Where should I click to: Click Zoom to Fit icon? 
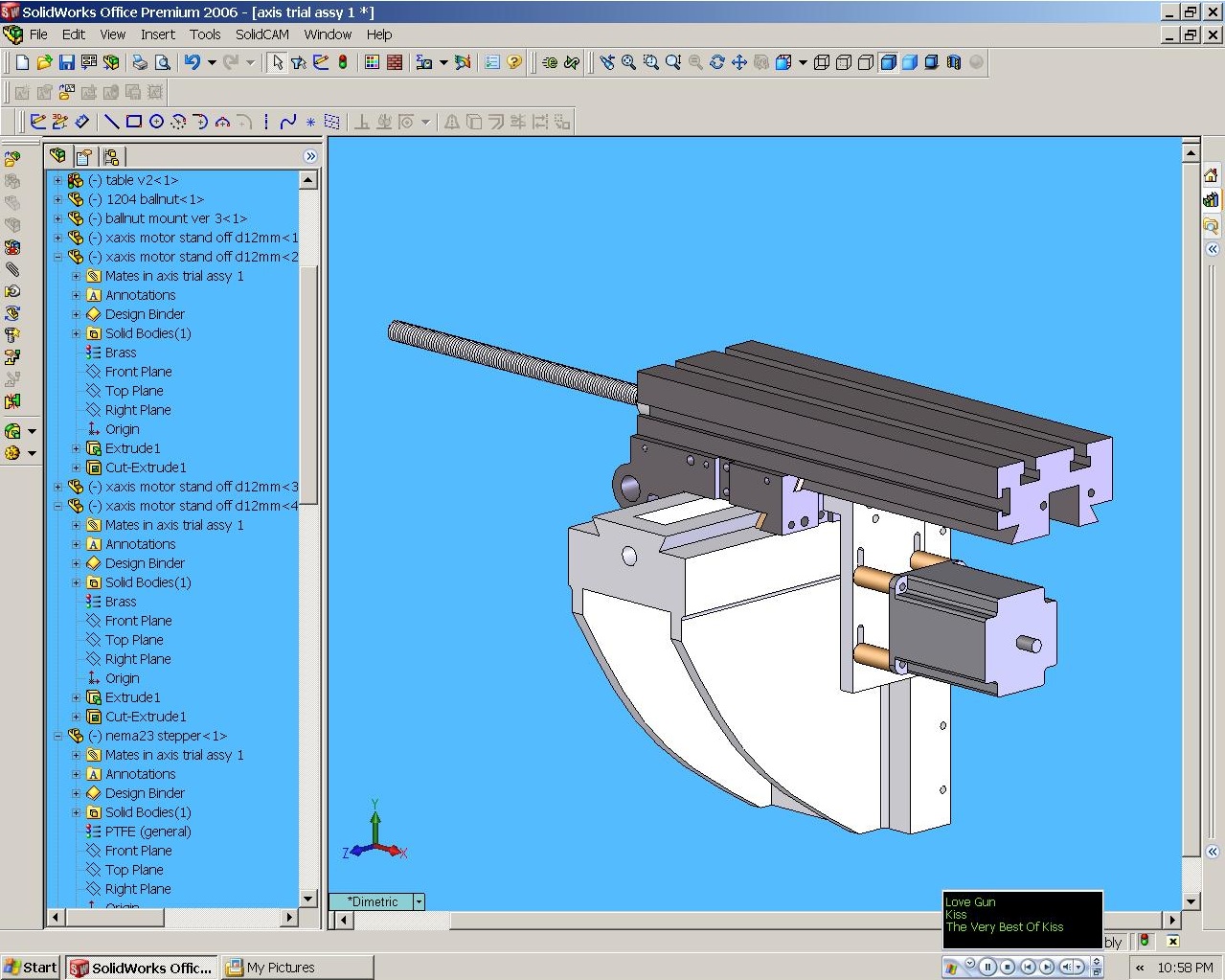click(628, 62)
